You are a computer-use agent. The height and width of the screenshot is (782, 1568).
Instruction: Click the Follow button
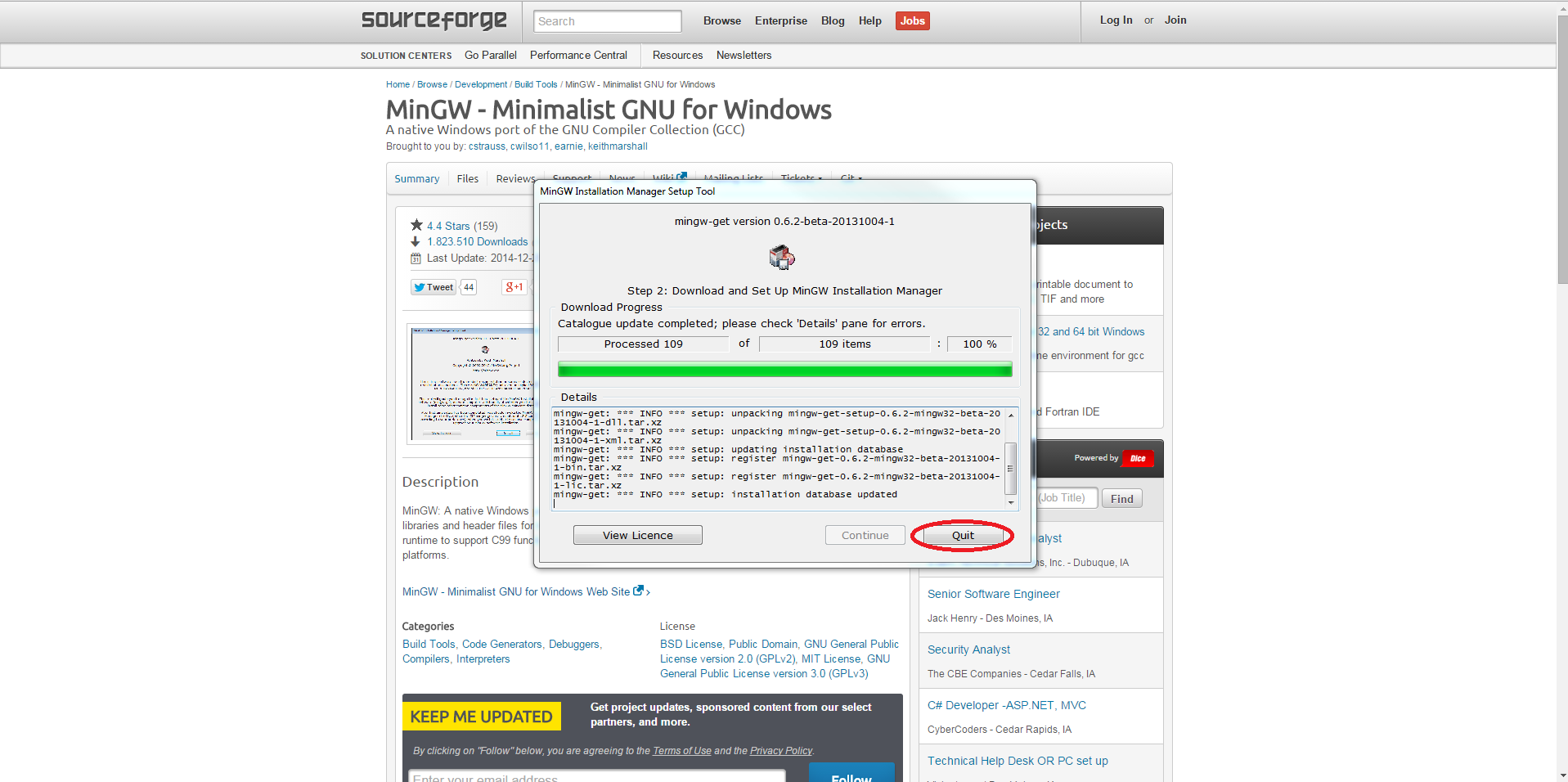tap(851, 773)
